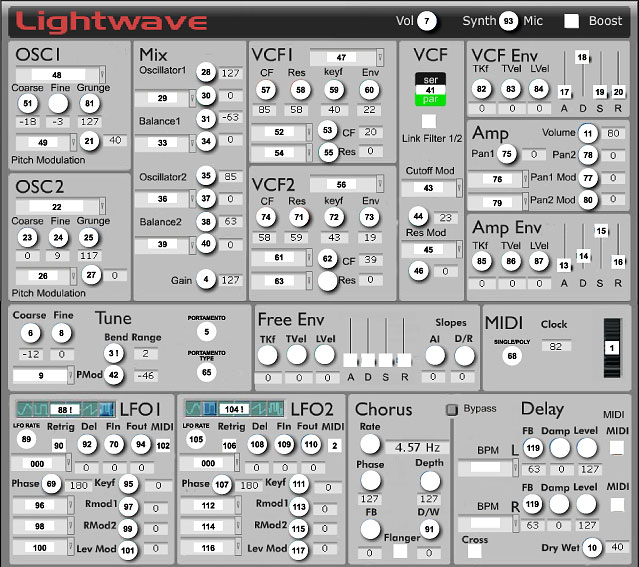Click the Chorus Rate knob
This screenshot has width=639, height=567.
click(x=370, y=444)
